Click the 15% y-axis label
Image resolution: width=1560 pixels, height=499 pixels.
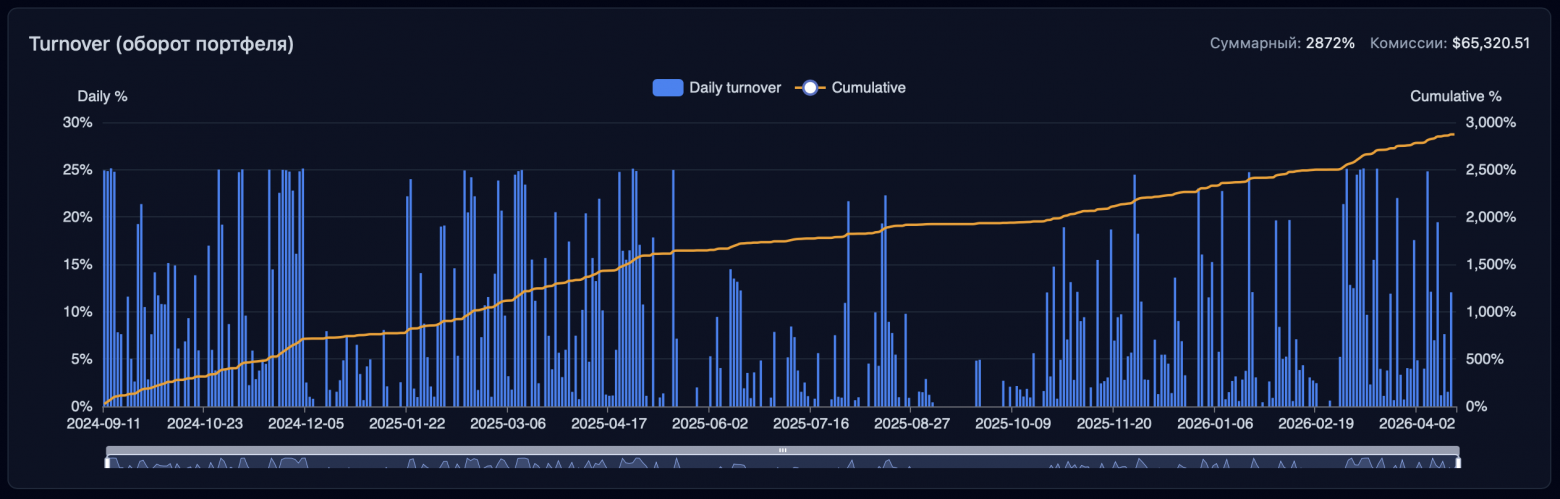pyautogui.click(x=77, y=264)
